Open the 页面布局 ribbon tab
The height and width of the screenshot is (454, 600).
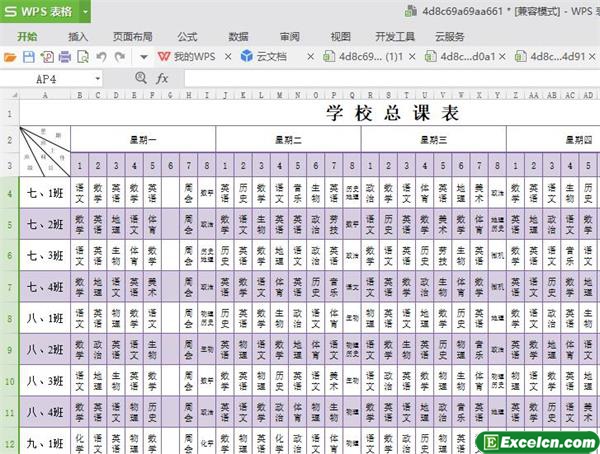click(x=132, y=37)
